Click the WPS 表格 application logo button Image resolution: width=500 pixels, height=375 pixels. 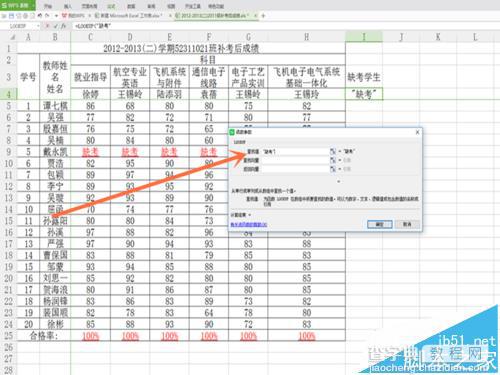click(17, 5)
